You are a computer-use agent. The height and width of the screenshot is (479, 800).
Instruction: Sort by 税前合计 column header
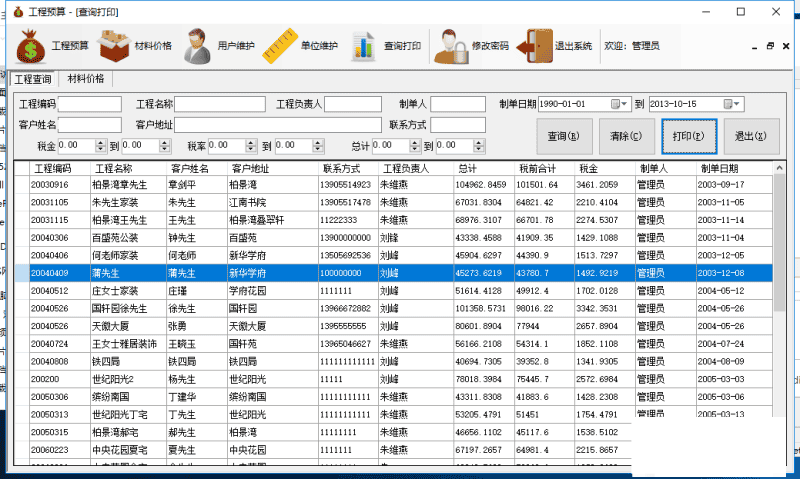click(x=544, y=168)
